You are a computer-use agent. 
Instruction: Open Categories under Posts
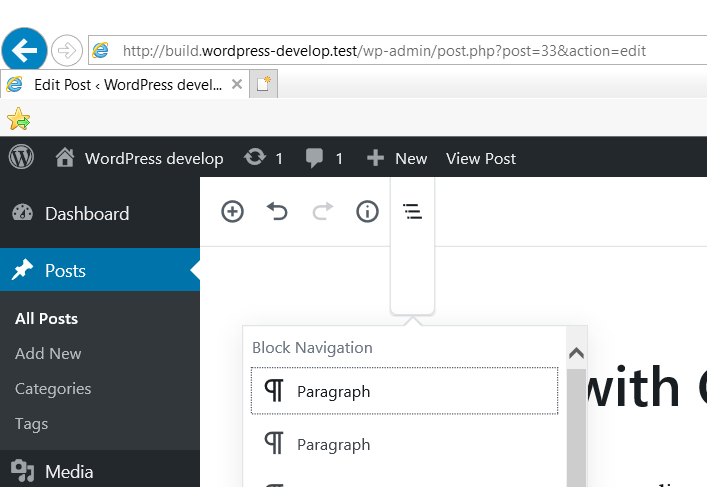click(x=53, y=389)
